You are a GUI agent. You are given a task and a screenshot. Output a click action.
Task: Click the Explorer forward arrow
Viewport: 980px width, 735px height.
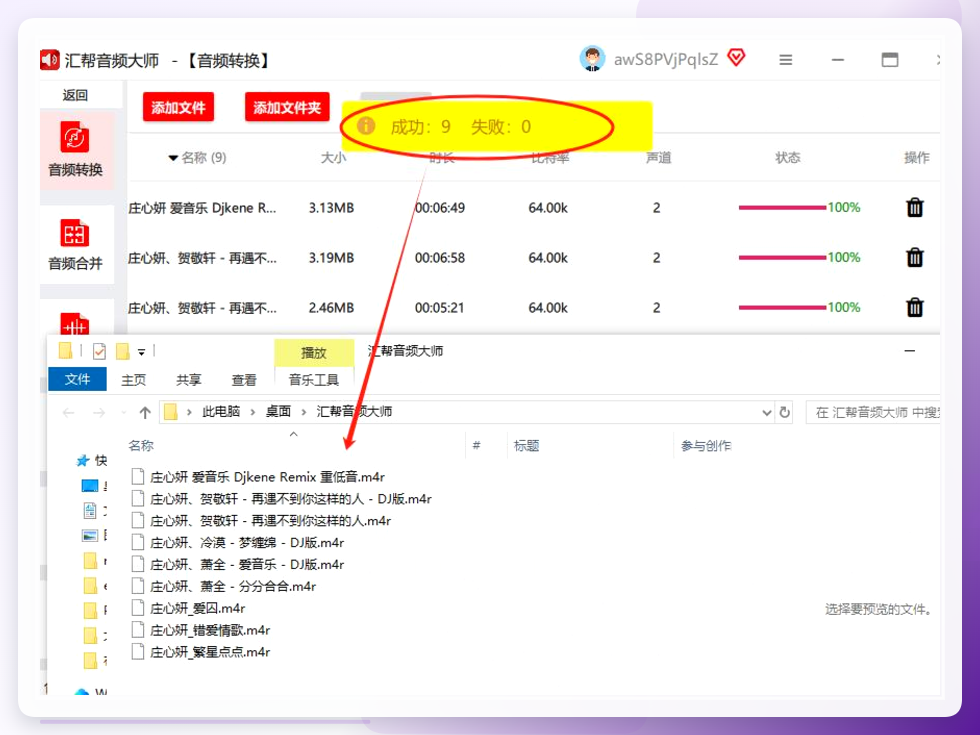(99, 412)
